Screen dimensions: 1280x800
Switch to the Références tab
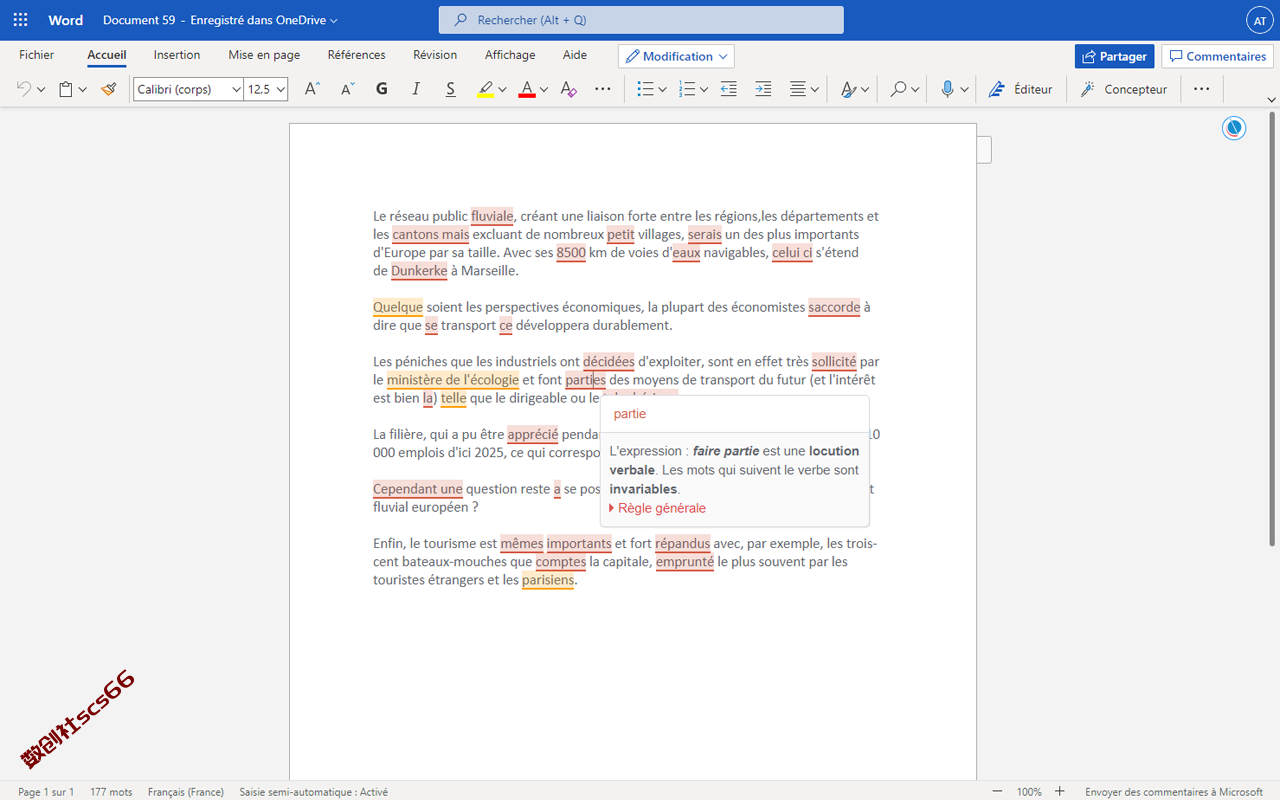click(356, 55)
